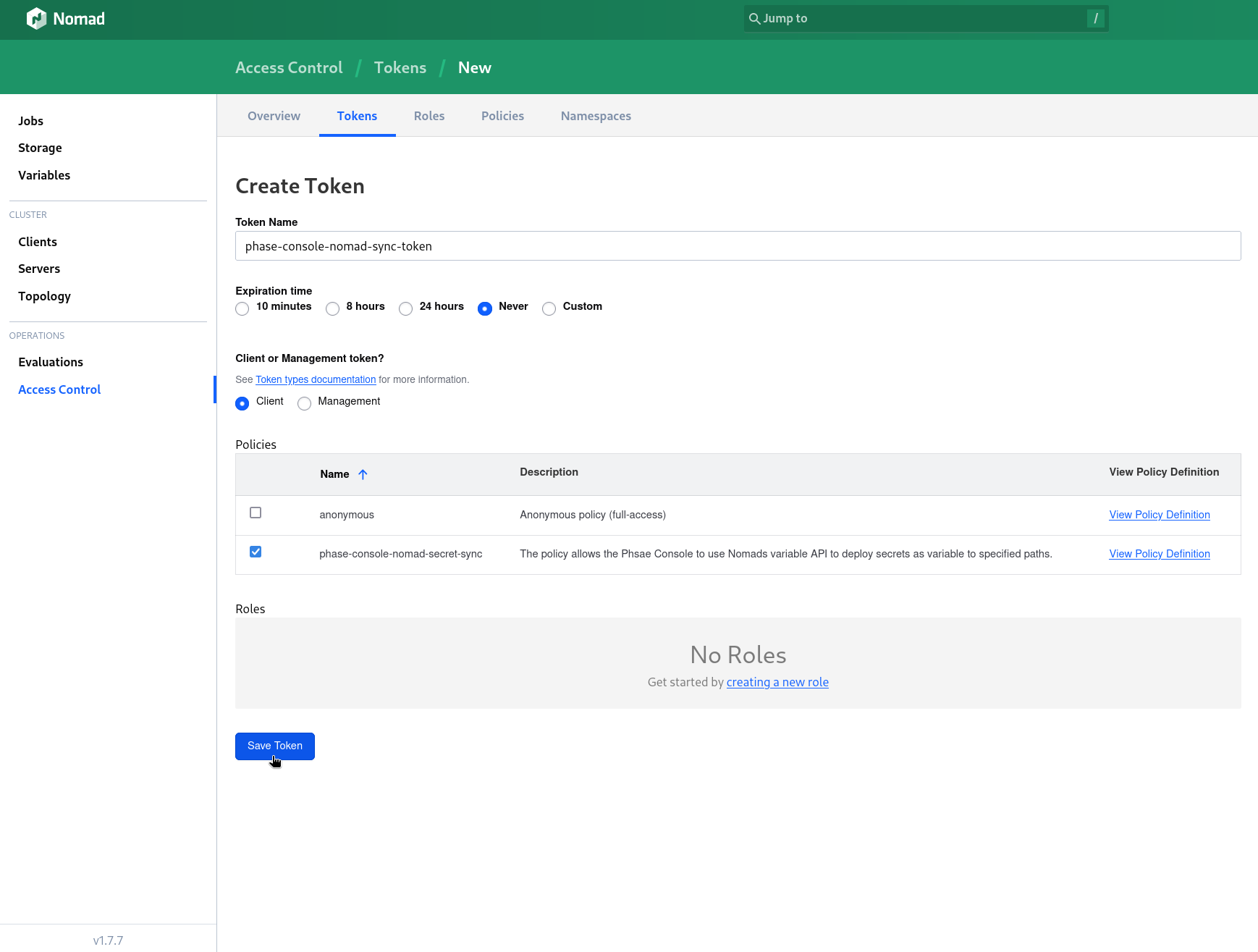Click the v1.7.7 version label

click(x=108, y=940)
